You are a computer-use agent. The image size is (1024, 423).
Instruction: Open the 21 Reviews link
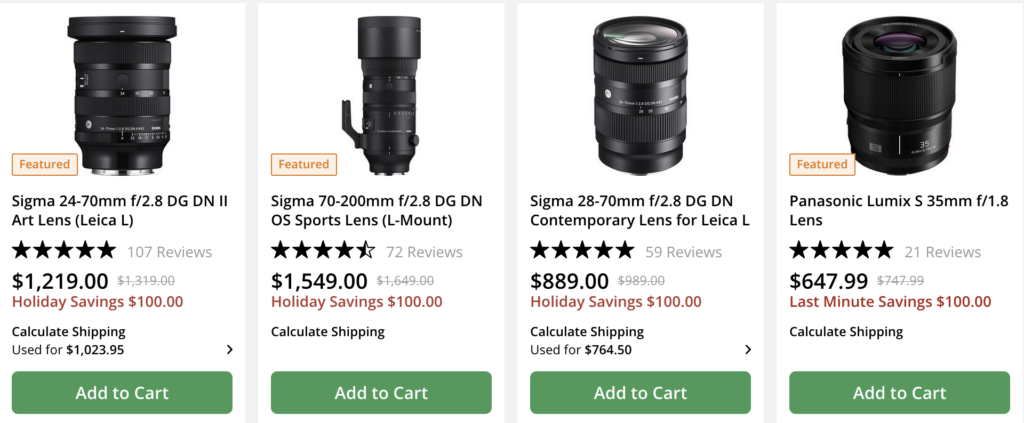click(x=943, y=252)
